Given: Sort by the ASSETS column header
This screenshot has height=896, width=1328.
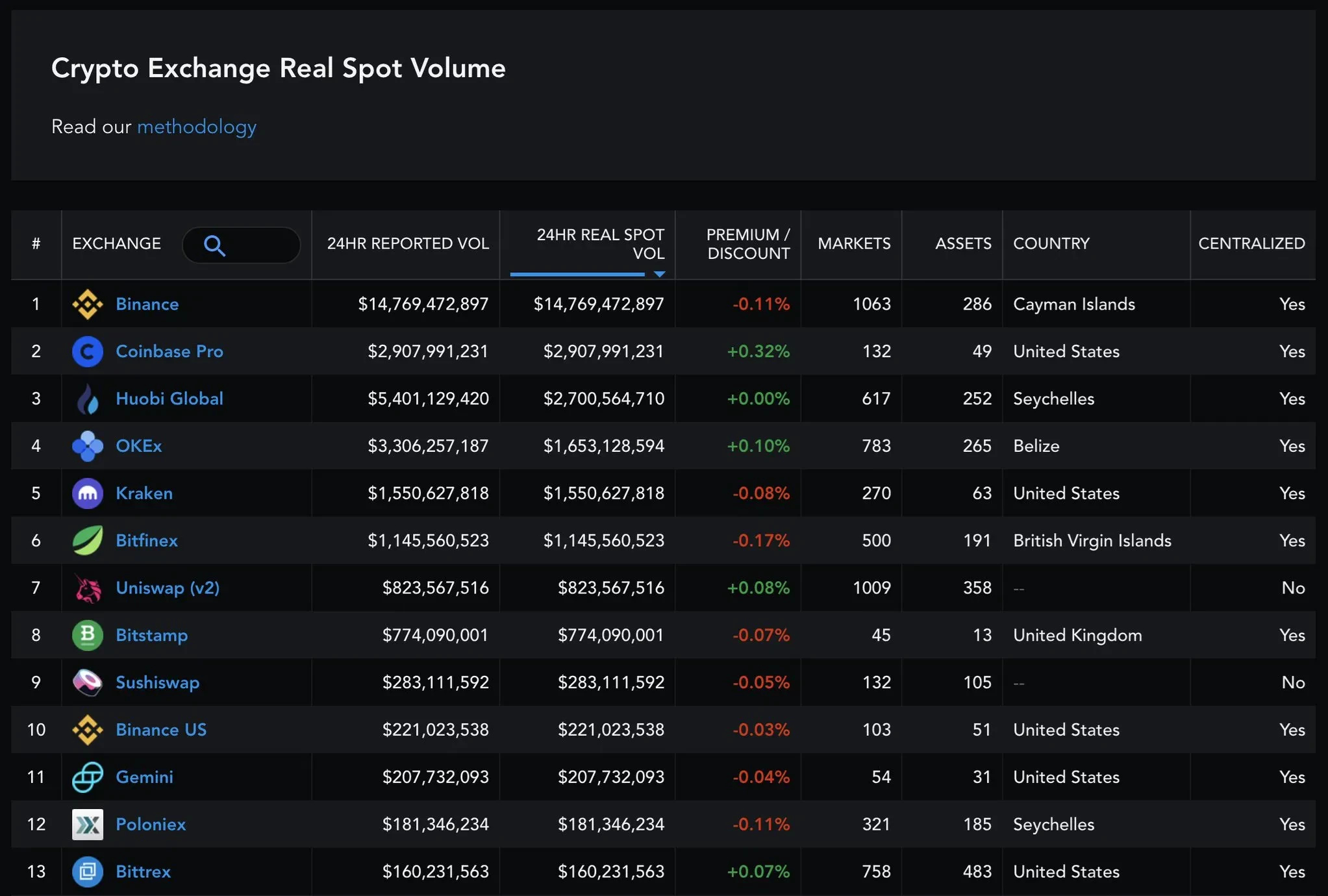Looking at the screenshot, I should 963,244.
